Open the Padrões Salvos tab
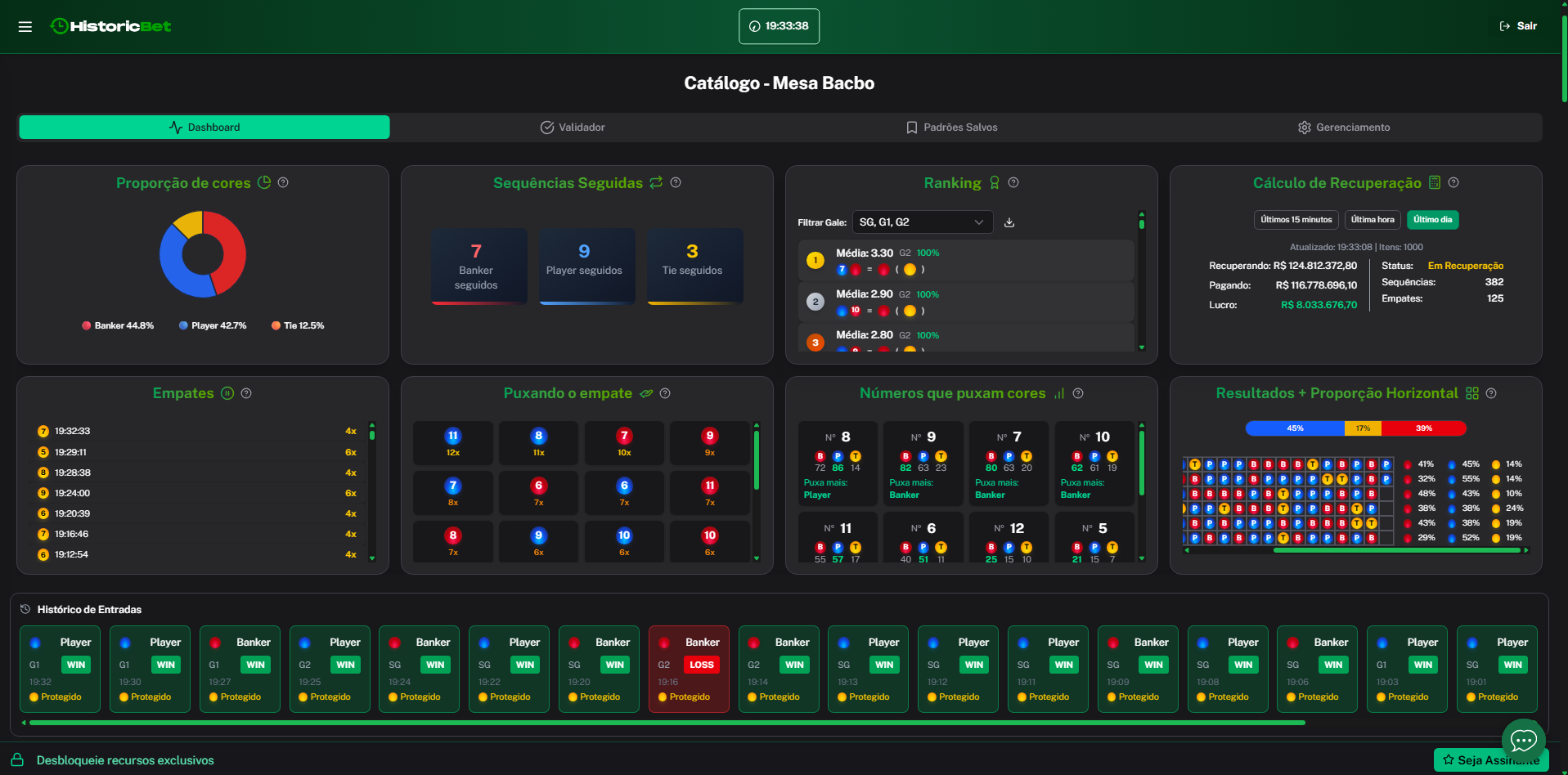This screenshot has height=775, width=1568. (951, 128)
